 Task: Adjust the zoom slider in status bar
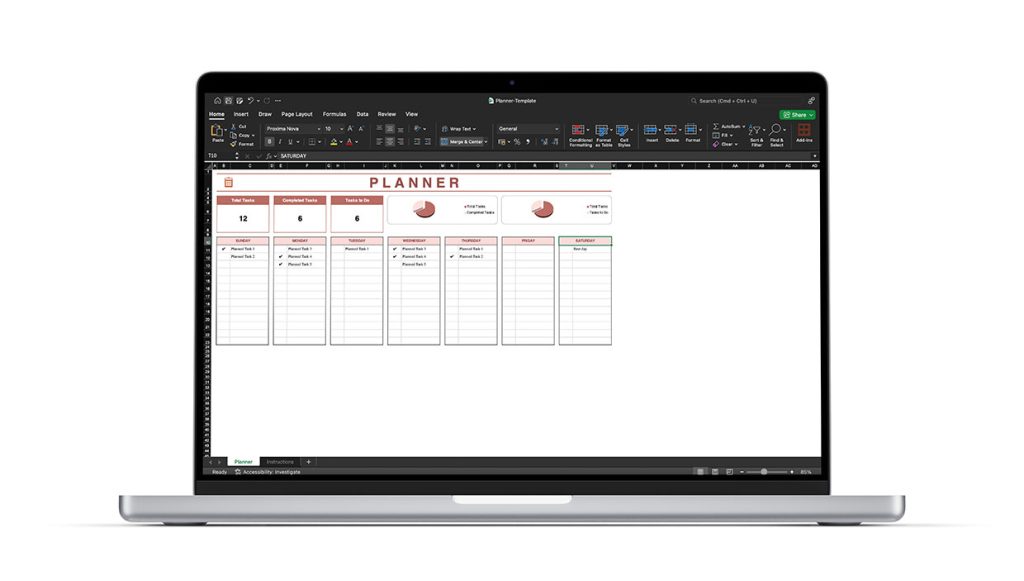click(764, 472)
